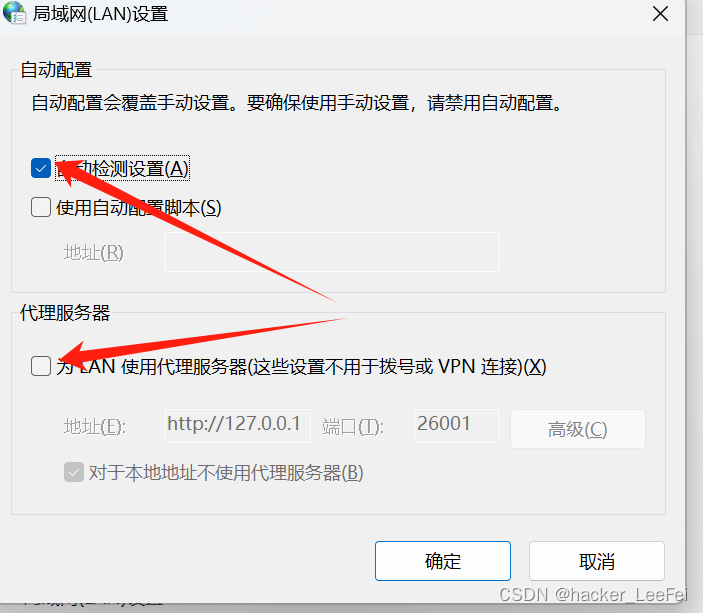
Task: Click the 地址(E): proxy address label
Action: [x=95, y=426]
